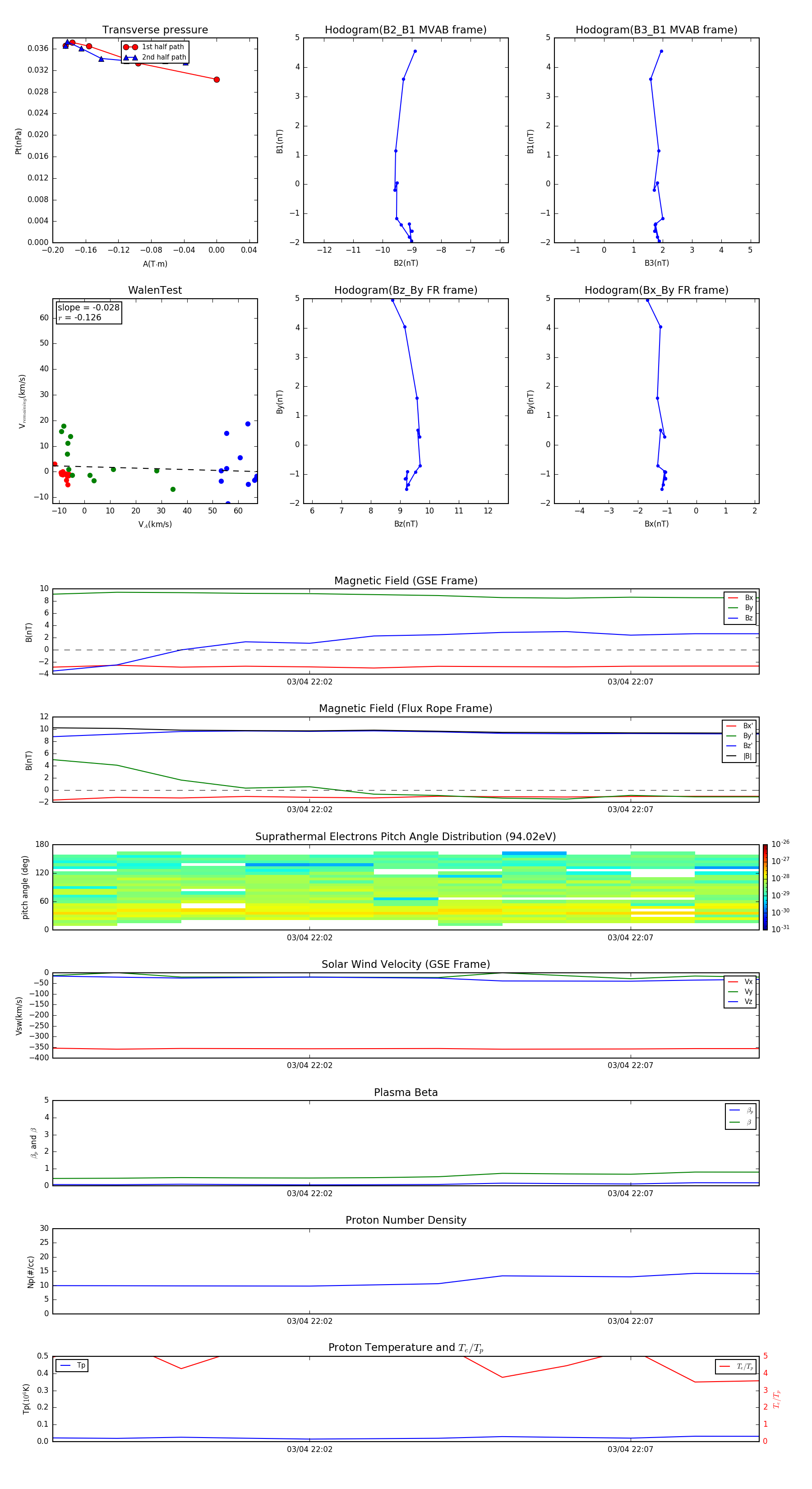This screenshot has height=1489, width=812.
Task: Click the '1st half path' legend entry
Action: pyautogui.click(x=154, y=47)
